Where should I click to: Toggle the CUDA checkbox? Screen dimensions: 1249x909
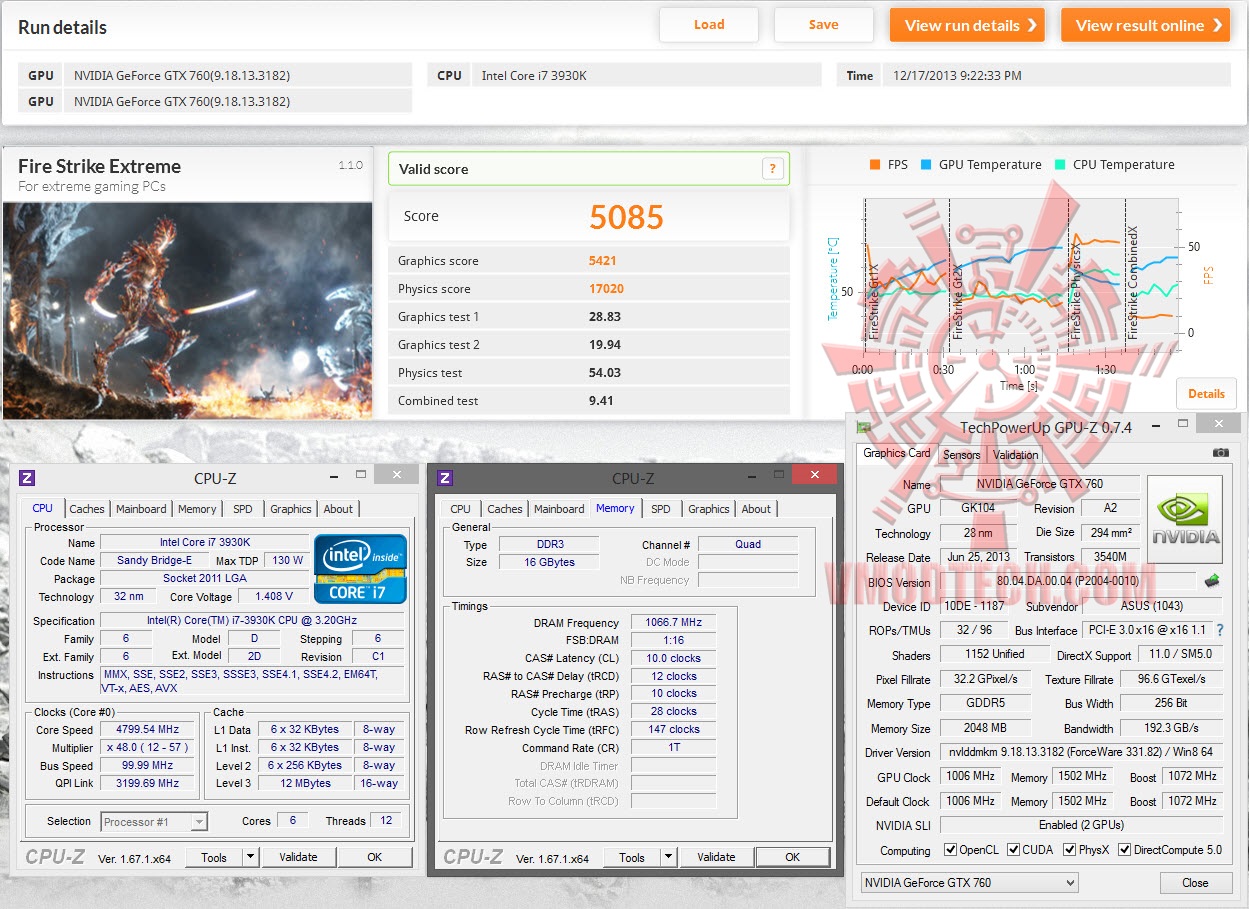pyautogui.click(x=1014, y=850)
